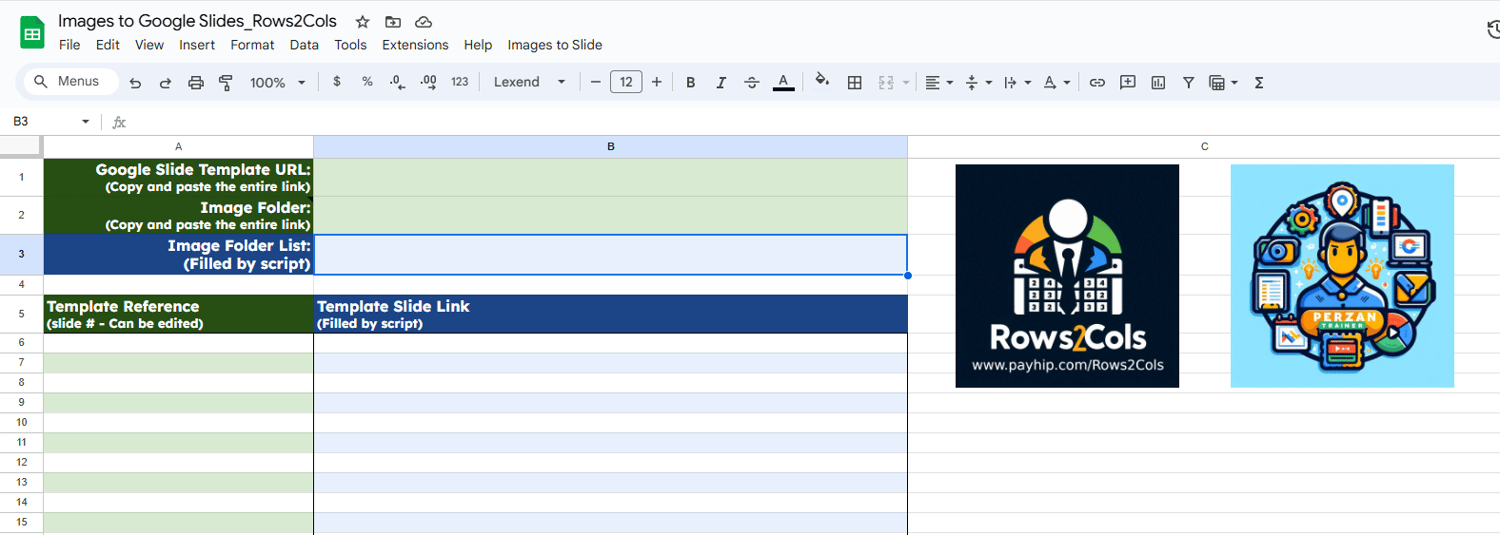Open Lexend font dropdown

coord(530,82)
